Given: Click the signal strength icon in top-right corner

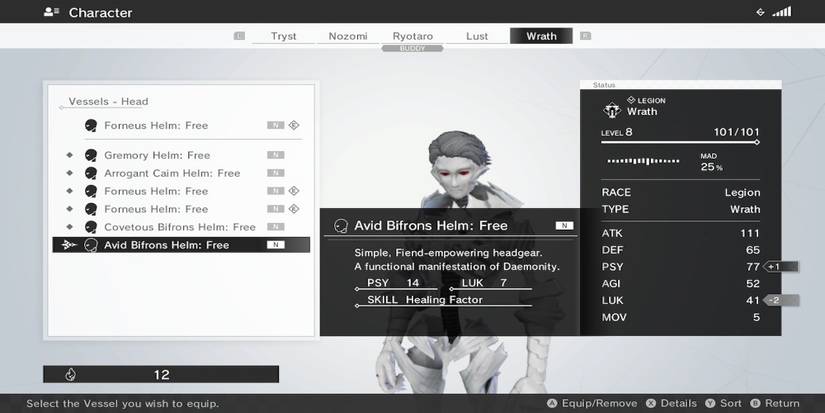Looking at the screenshot, I should [x=781, y=12].
